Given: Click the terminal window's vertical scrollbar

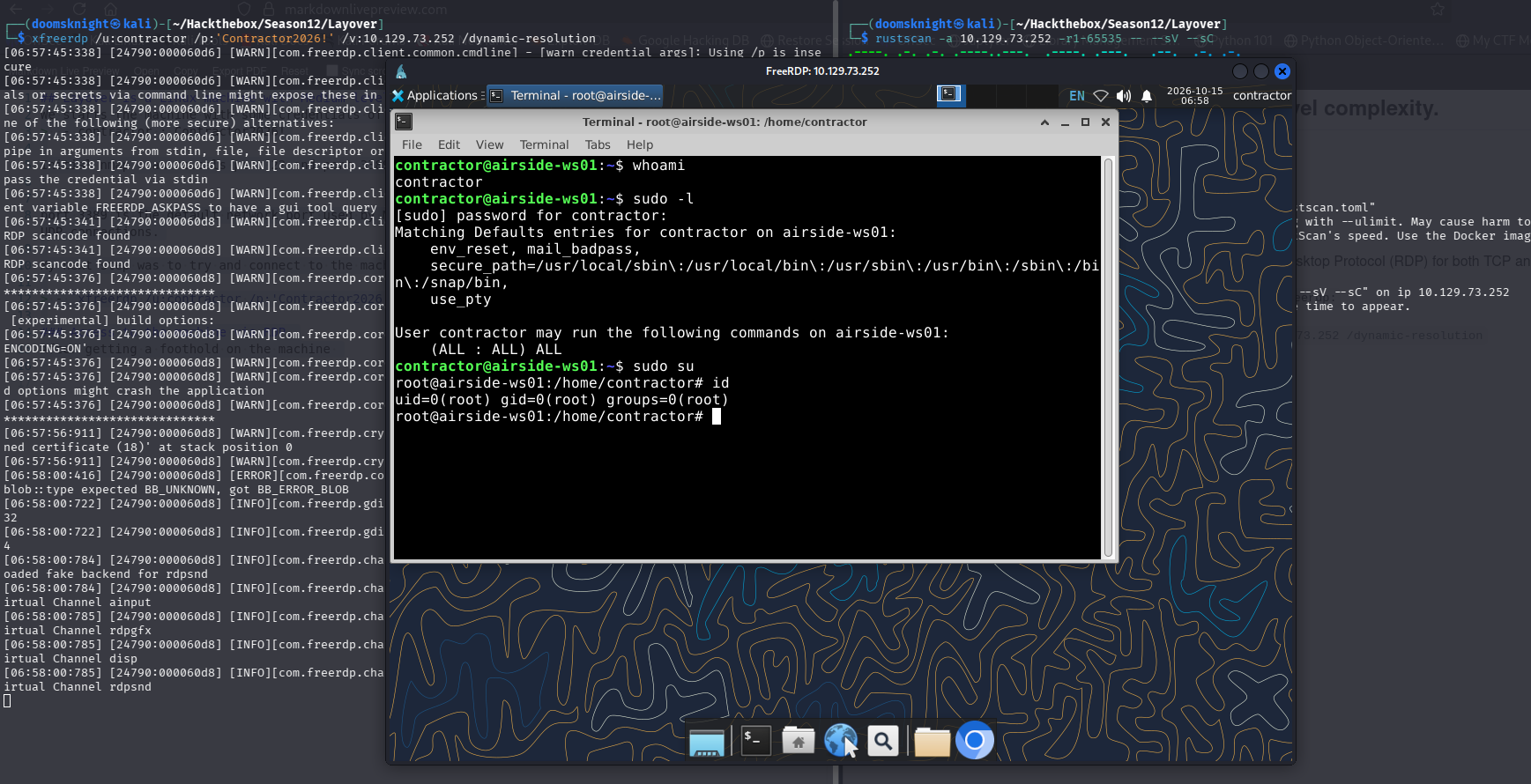Looking at the screenshot, I should coord(1108,358).
